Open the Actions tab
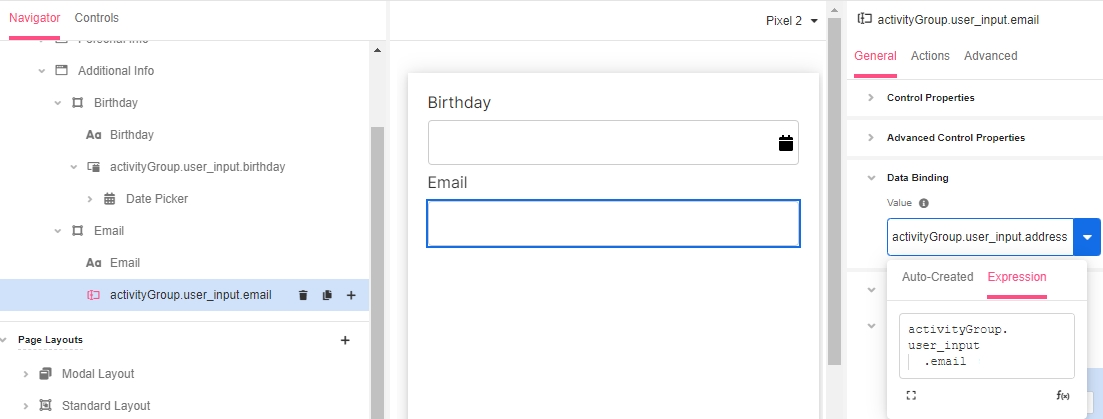The height and width of the screenshot is (419, 1103). (x=930, y=56)
